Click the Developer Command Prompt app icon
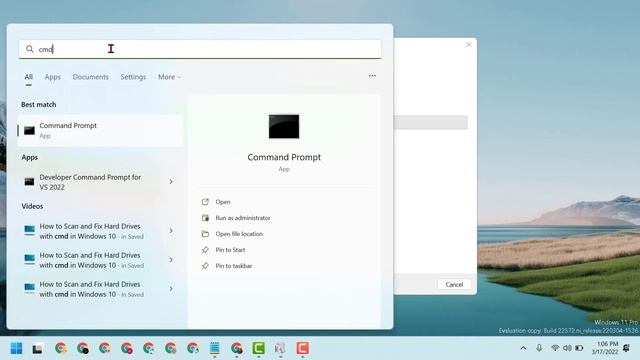The width and height of the screenshot is (640, 360). (29, 182)
